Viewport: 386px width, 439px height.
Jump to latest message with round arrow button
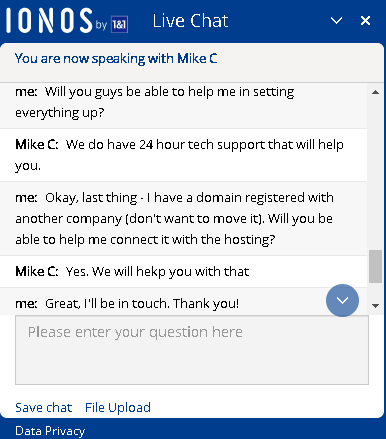342,300
